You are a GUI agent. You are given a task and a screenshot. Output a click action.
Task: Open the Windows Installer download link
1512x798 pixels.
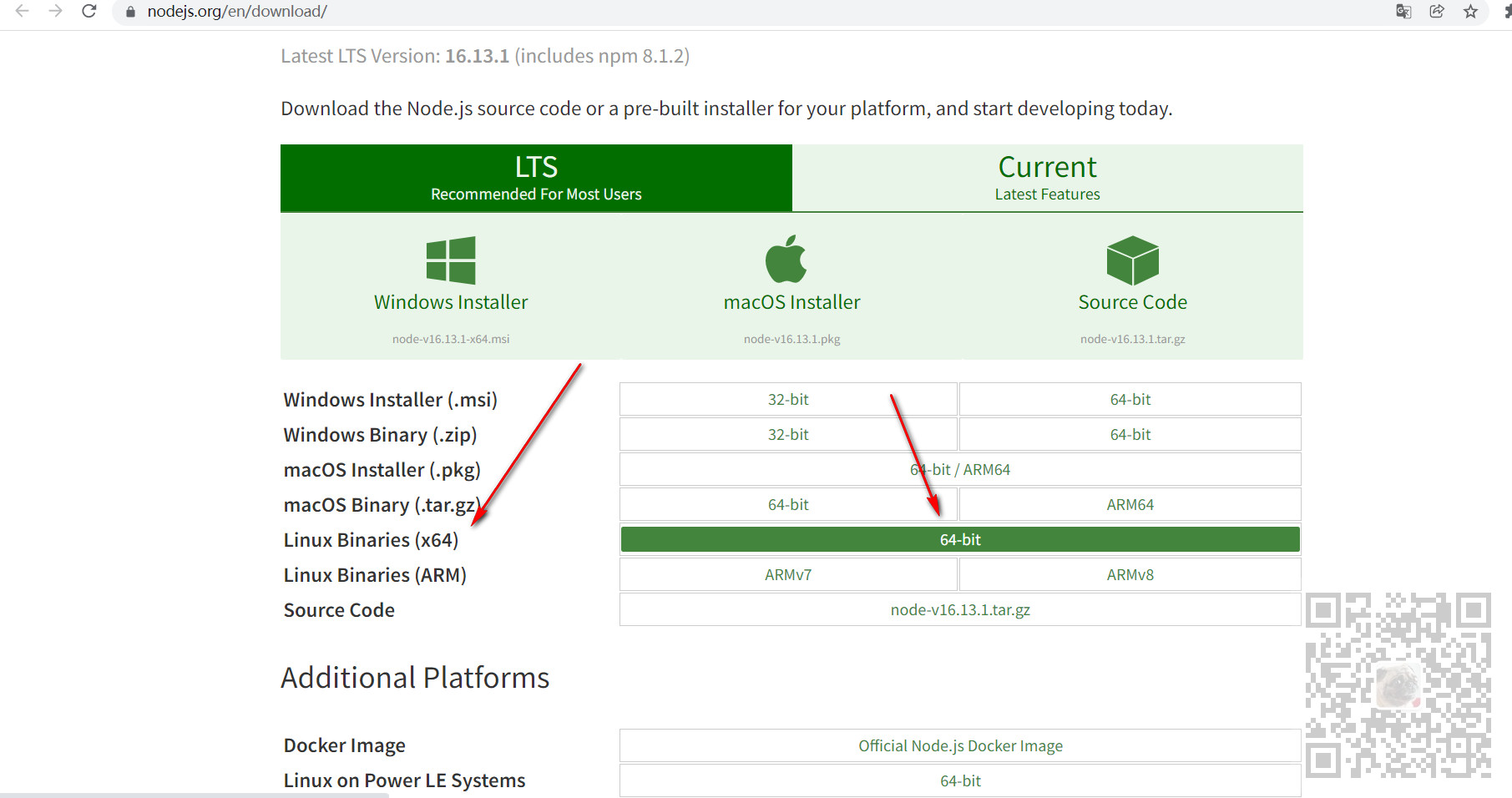(x=451, y=302)
